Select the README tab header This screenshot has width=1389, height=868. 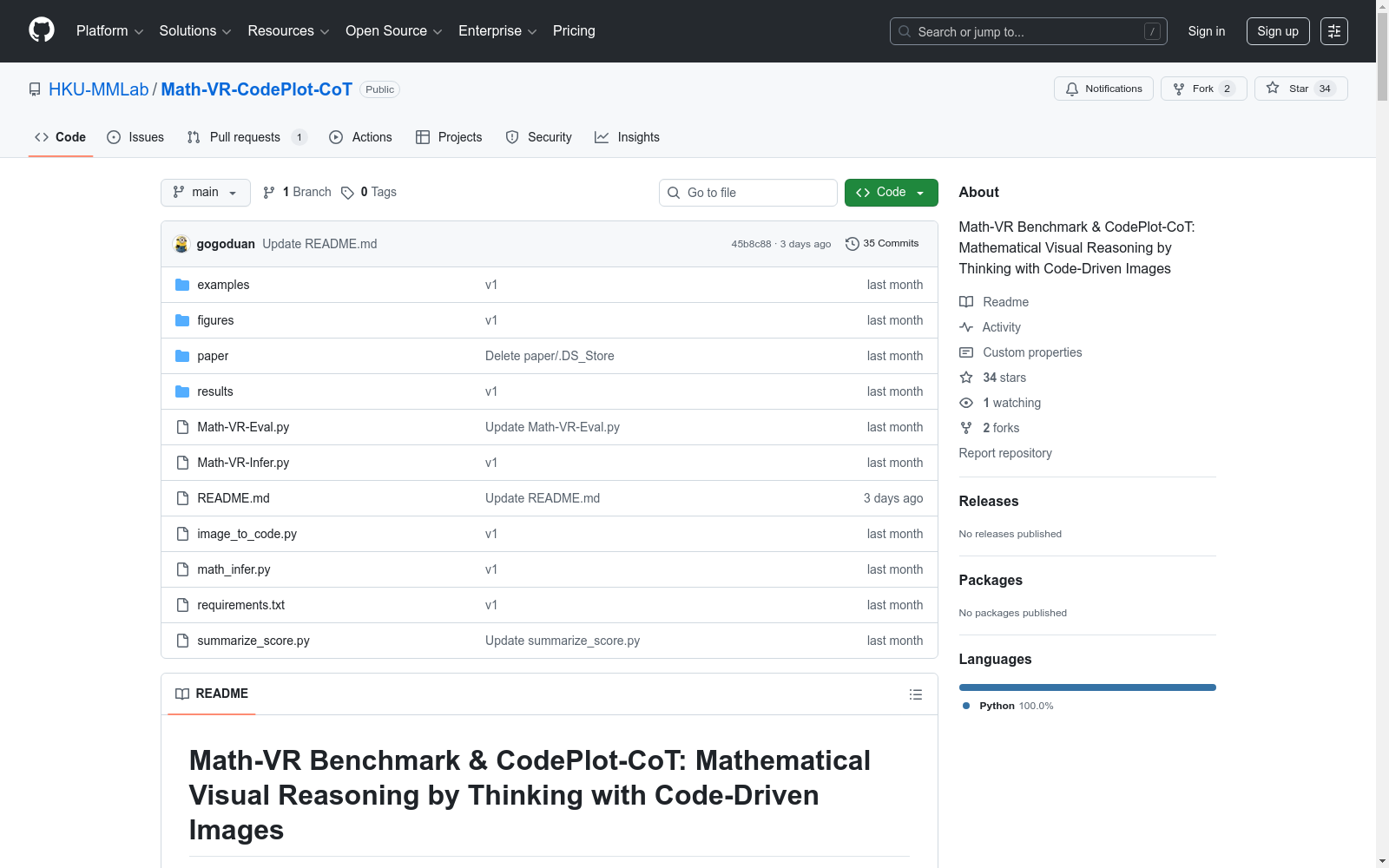coord(212,694)
